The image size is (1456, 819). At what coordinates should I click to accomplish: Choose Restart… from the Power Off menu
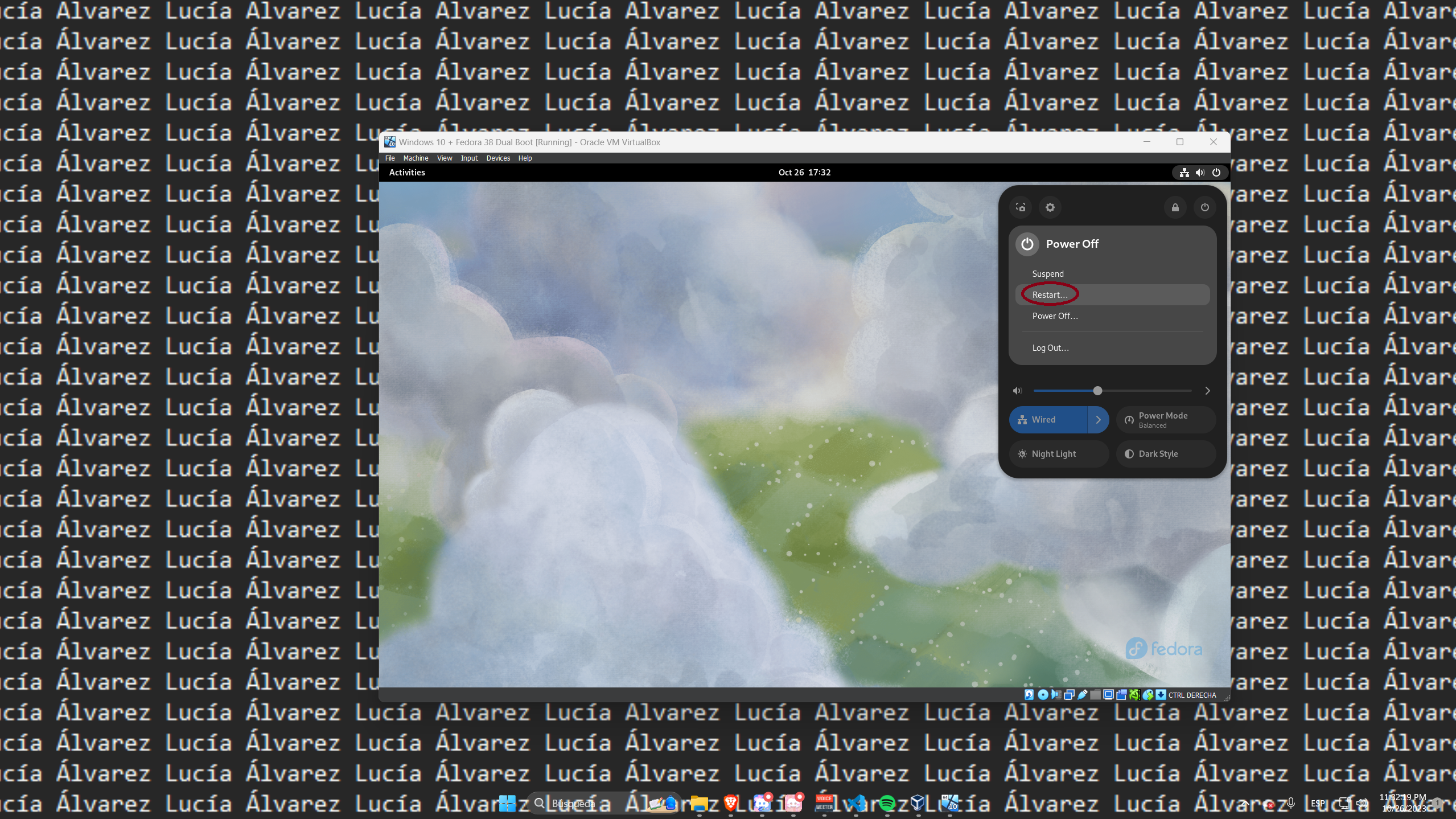pos(1050,295)
